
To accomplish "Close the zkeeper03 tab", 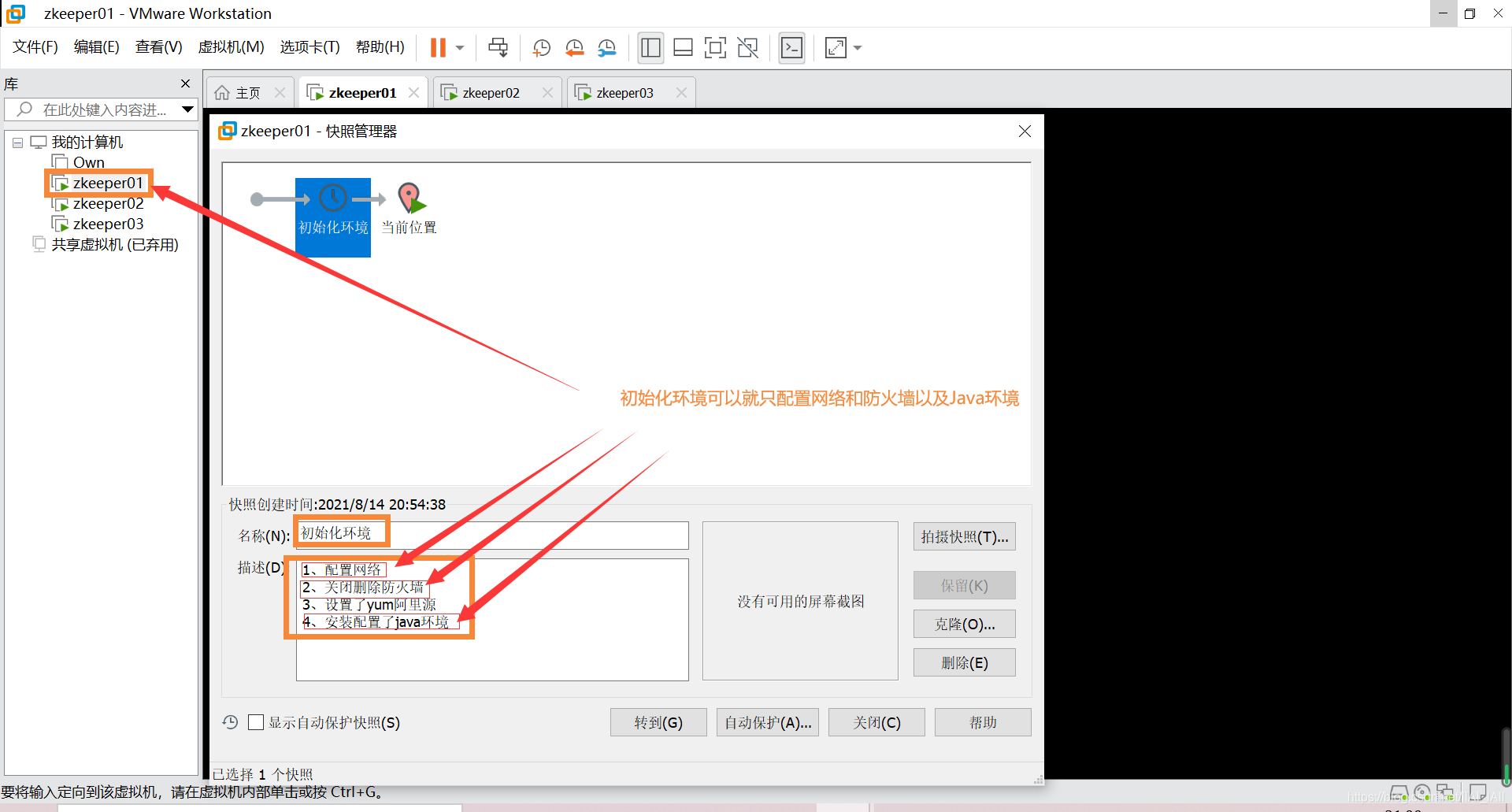I will (682, 93).
